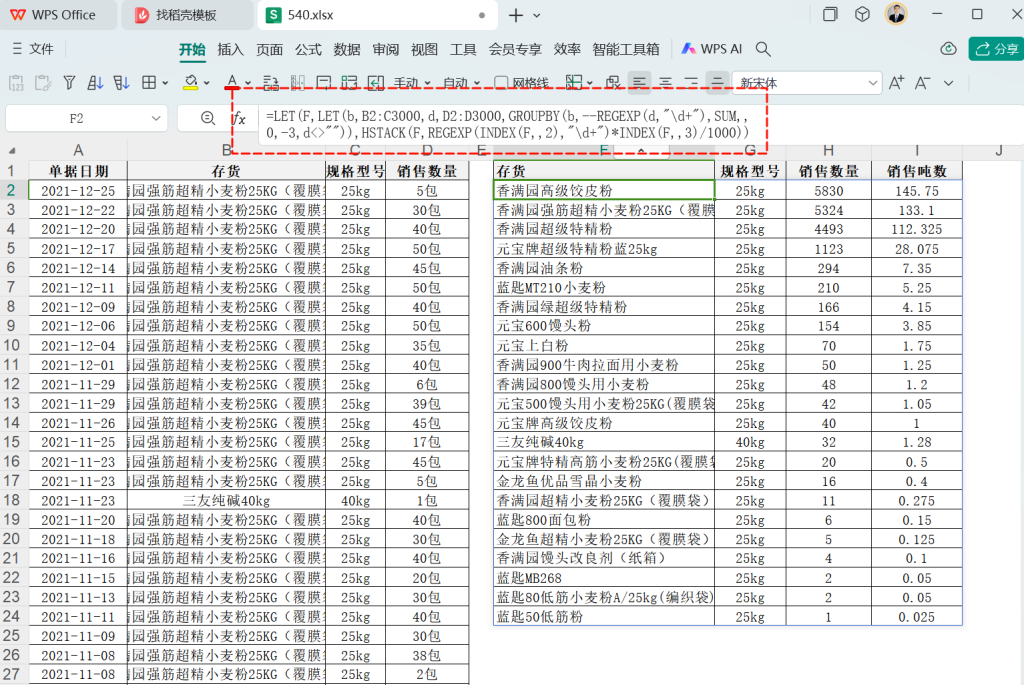Click cell 香满园高级饺皮粉
The image size is (1024, 685).
point(604,191)
